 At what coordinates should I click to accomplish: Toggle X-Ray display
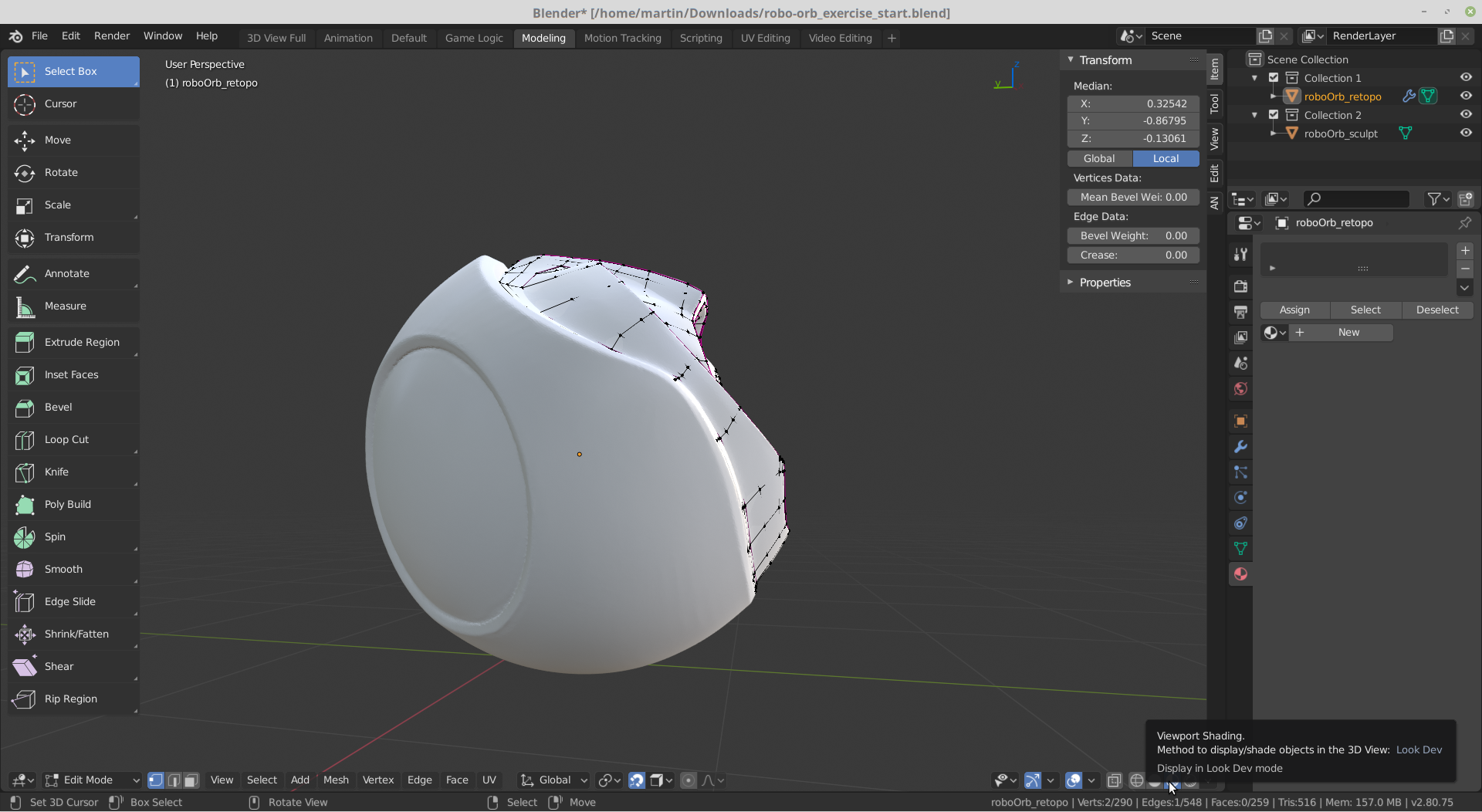pyautogui.click(x=1114, y=780)
